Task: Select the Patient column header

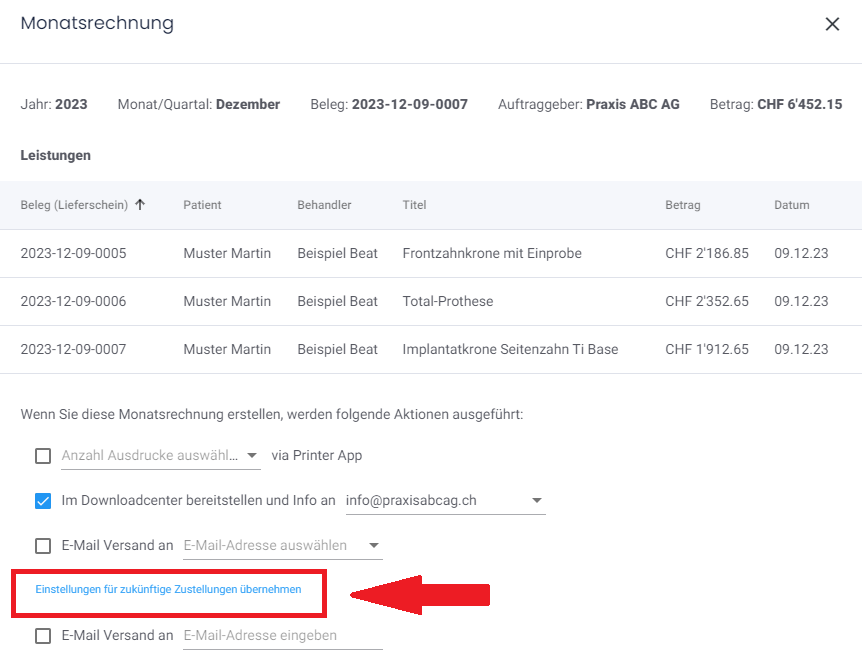Action: click(x=202, y=204)
